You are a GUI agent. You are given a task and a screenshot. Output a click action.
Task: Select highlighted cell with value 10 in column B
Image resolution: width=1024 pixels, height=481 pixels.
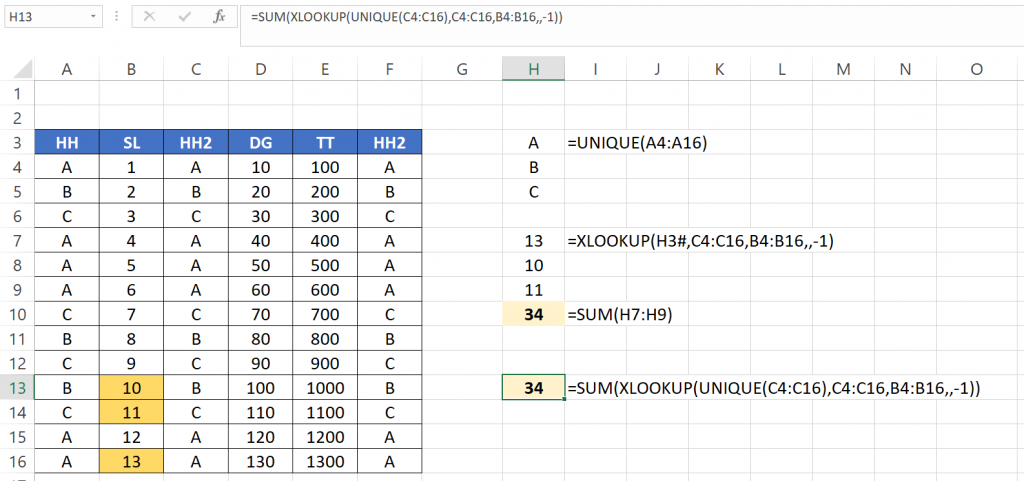pos(131,388)
